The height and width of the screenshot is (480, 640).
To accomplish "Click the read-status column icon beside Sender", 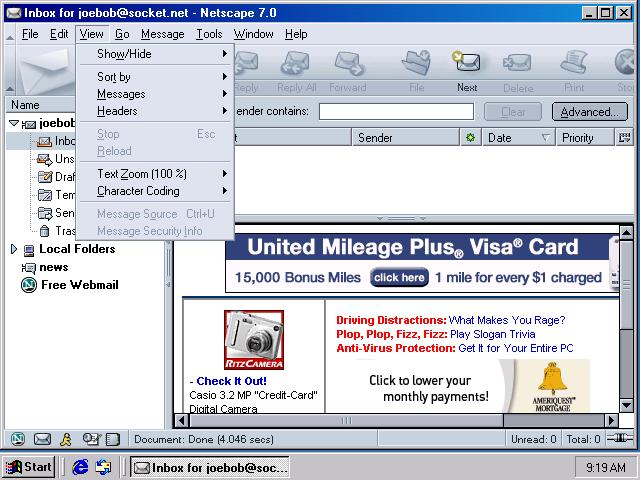I will pos(471,138).
